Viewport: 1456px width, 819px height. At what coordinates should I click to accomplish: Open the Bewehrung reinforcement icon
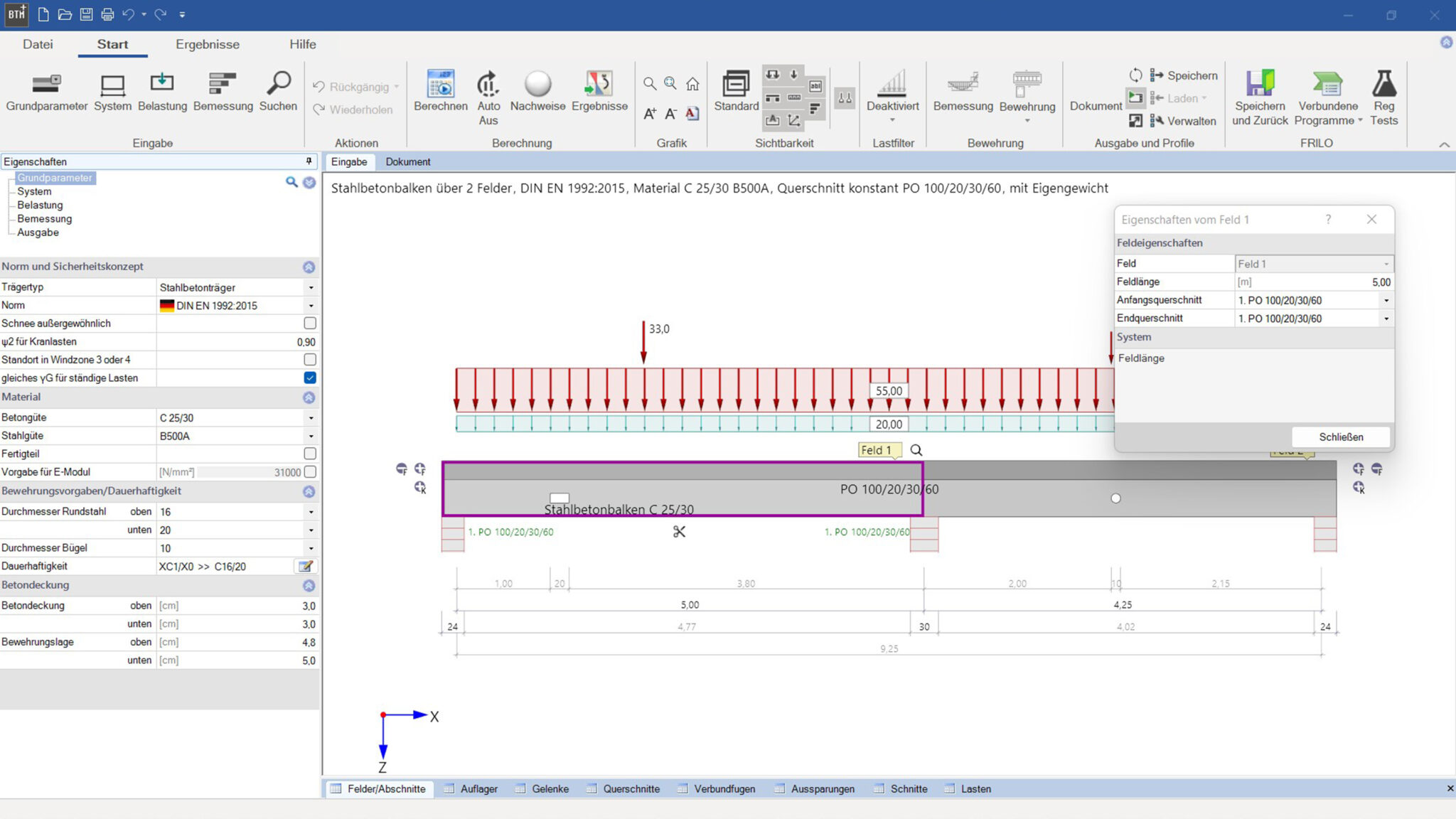[1027, 85]
